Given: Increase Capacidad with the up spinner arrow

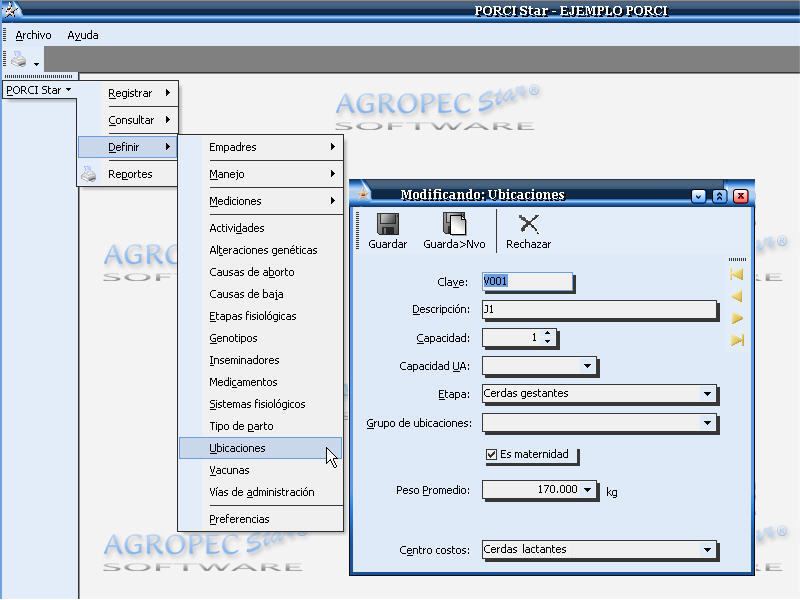Looking at the screenshot, I should coord(547,333).
